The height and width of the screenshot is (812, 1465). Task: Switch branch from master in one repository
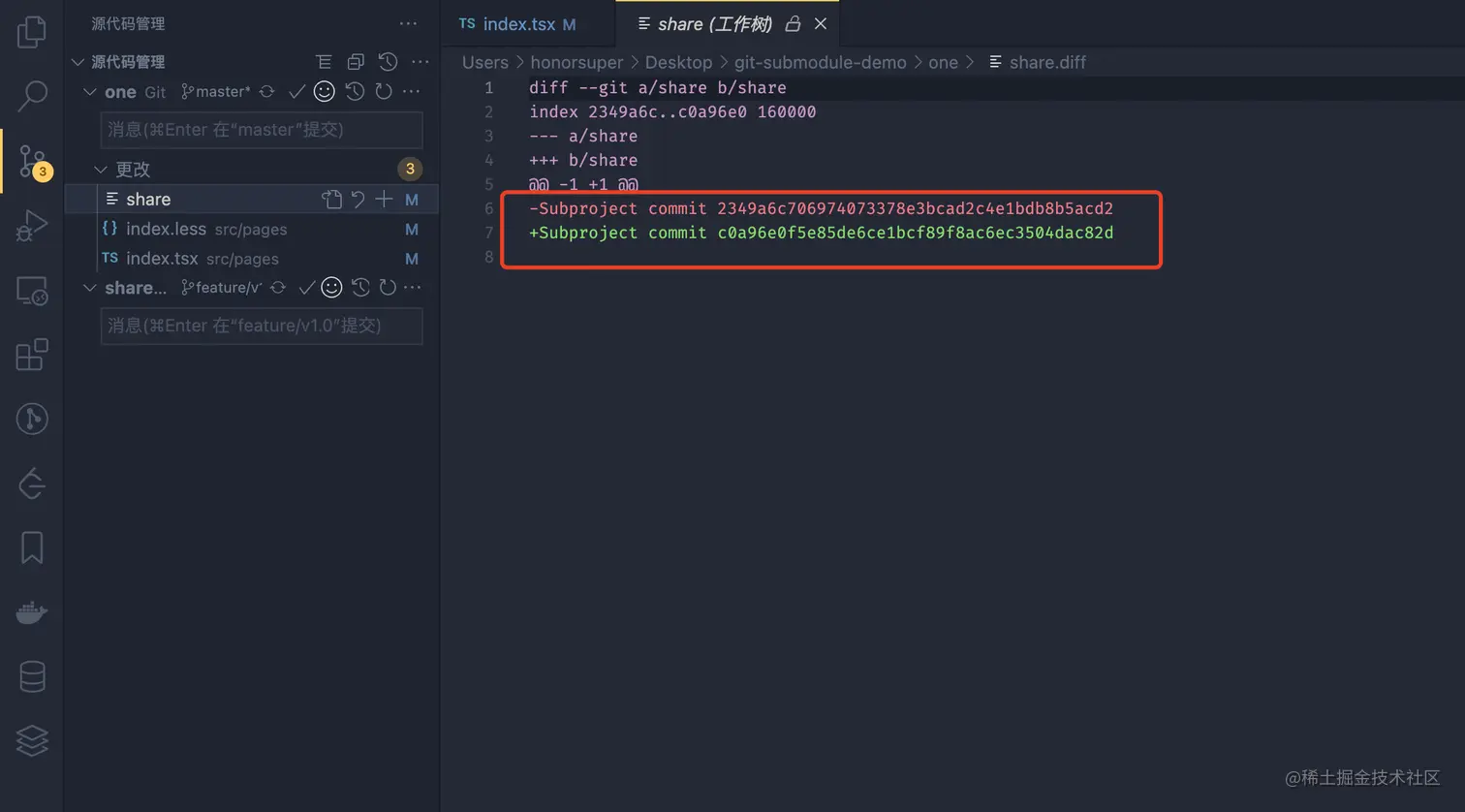[215, 92]
